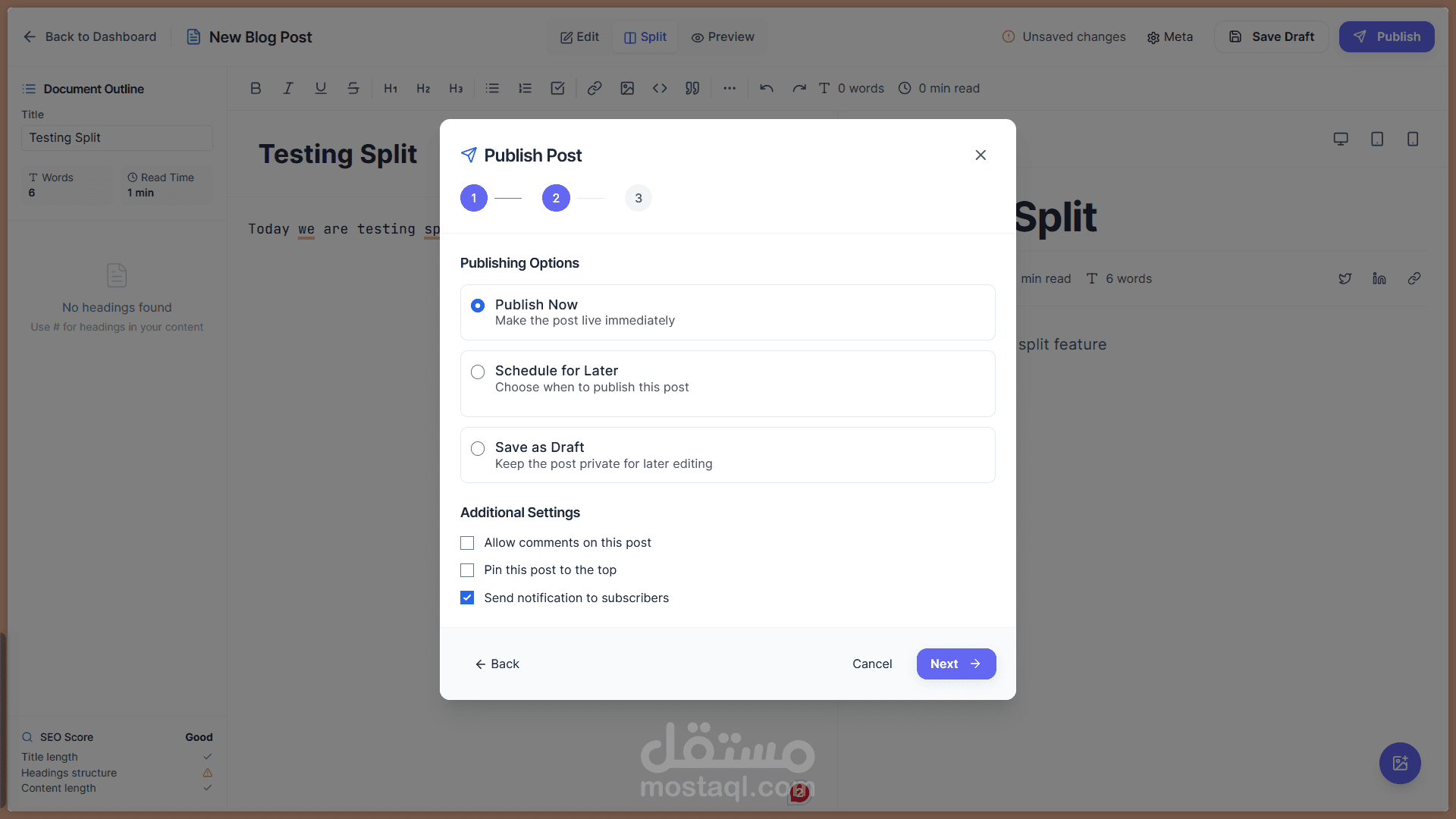Check Pin this post to the top
Screen dimensions: 1456x819
(x=467, y=570)
